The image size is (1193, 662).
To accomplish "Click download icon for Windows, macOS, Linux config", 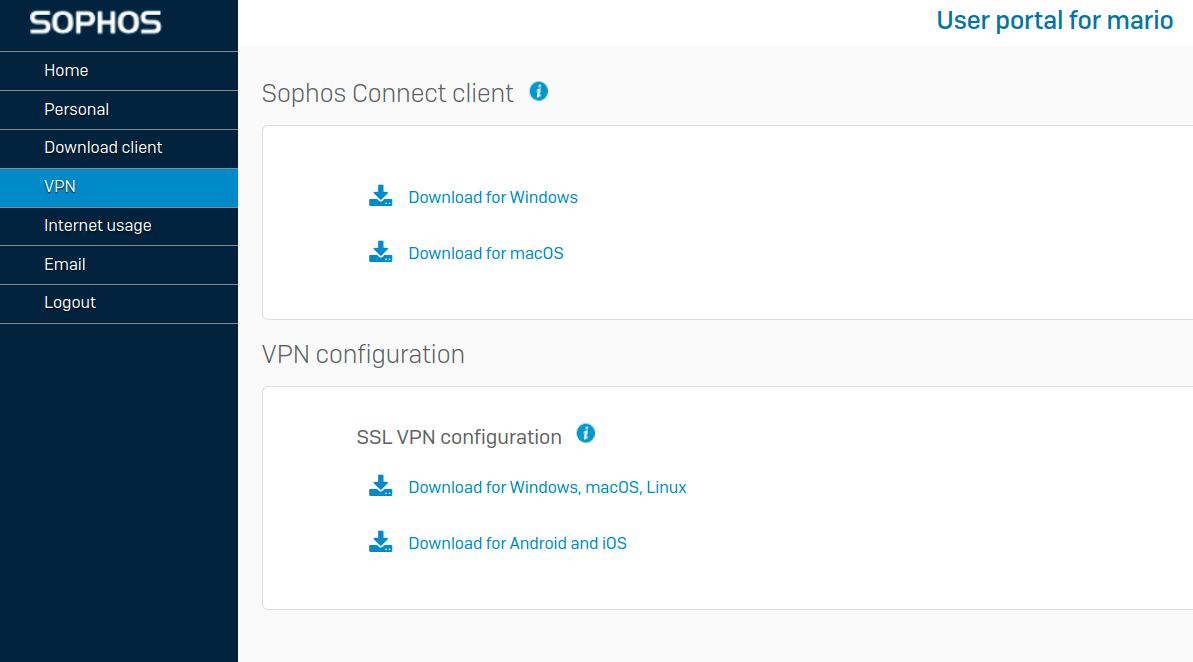I will point(380,486).
